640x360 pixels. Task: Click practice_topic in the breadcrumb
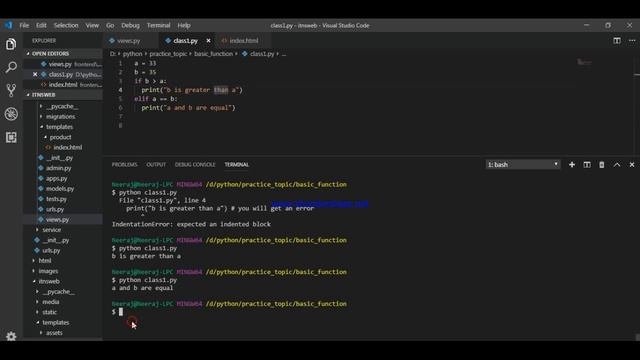click(168, 53)
